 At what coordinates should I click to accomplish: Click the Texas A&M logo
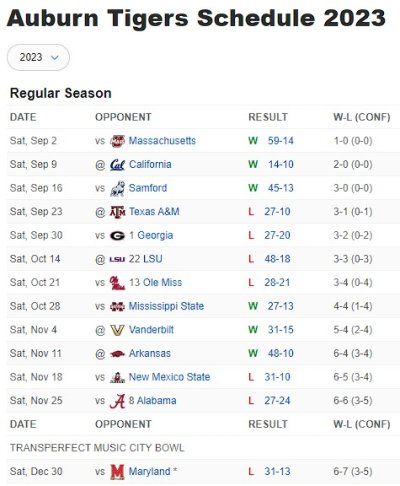117,212
